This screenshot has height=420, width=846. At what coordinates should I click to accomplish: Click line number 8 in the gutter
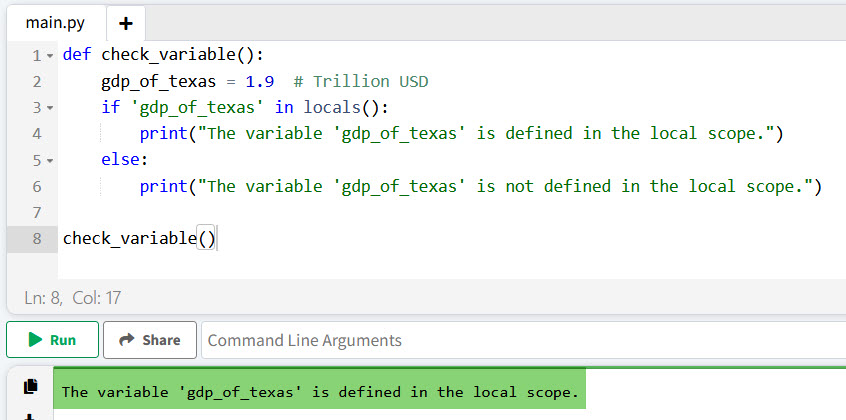(36, 239)
